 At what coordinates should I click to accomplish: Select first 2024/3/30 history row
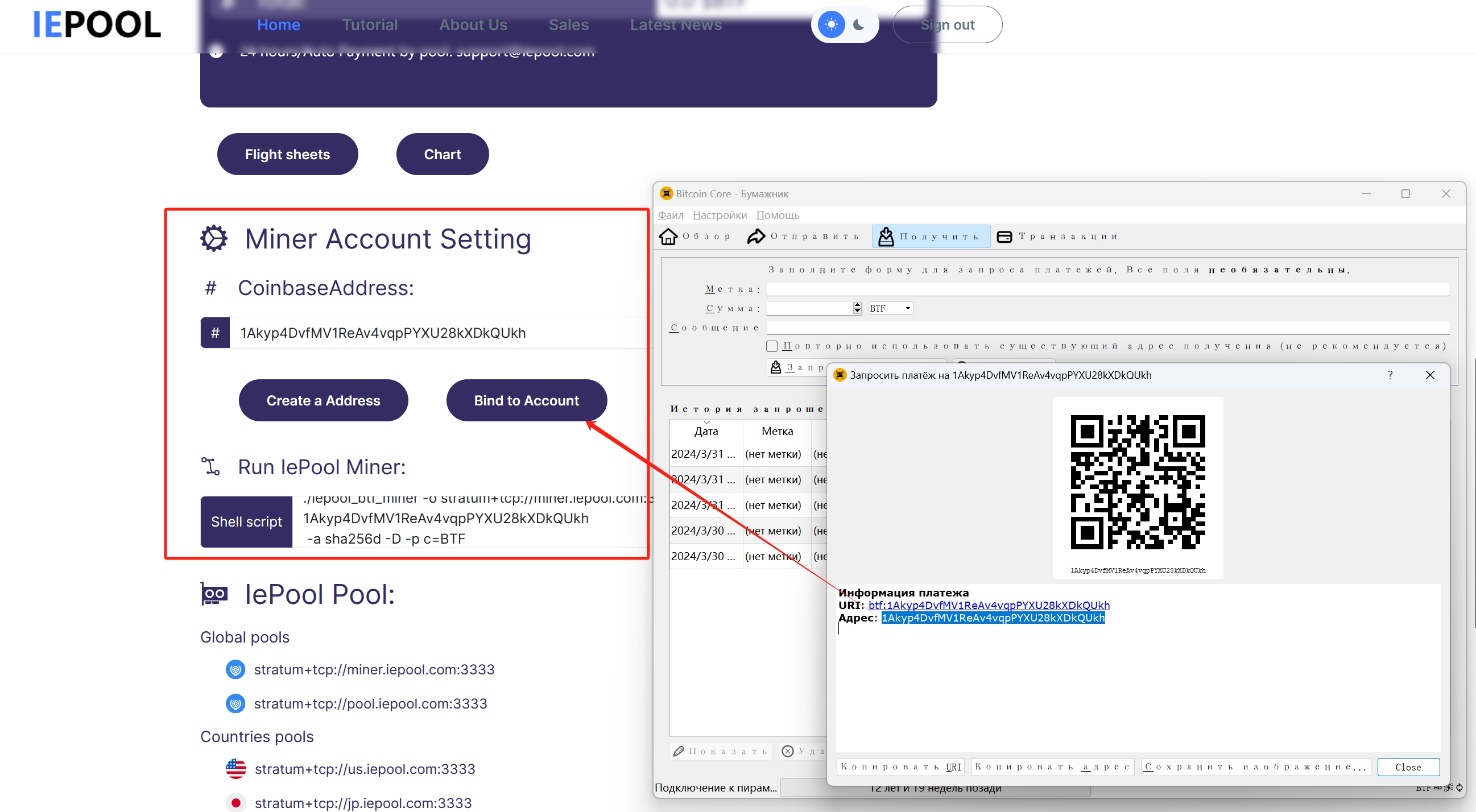tap(747, 531)
